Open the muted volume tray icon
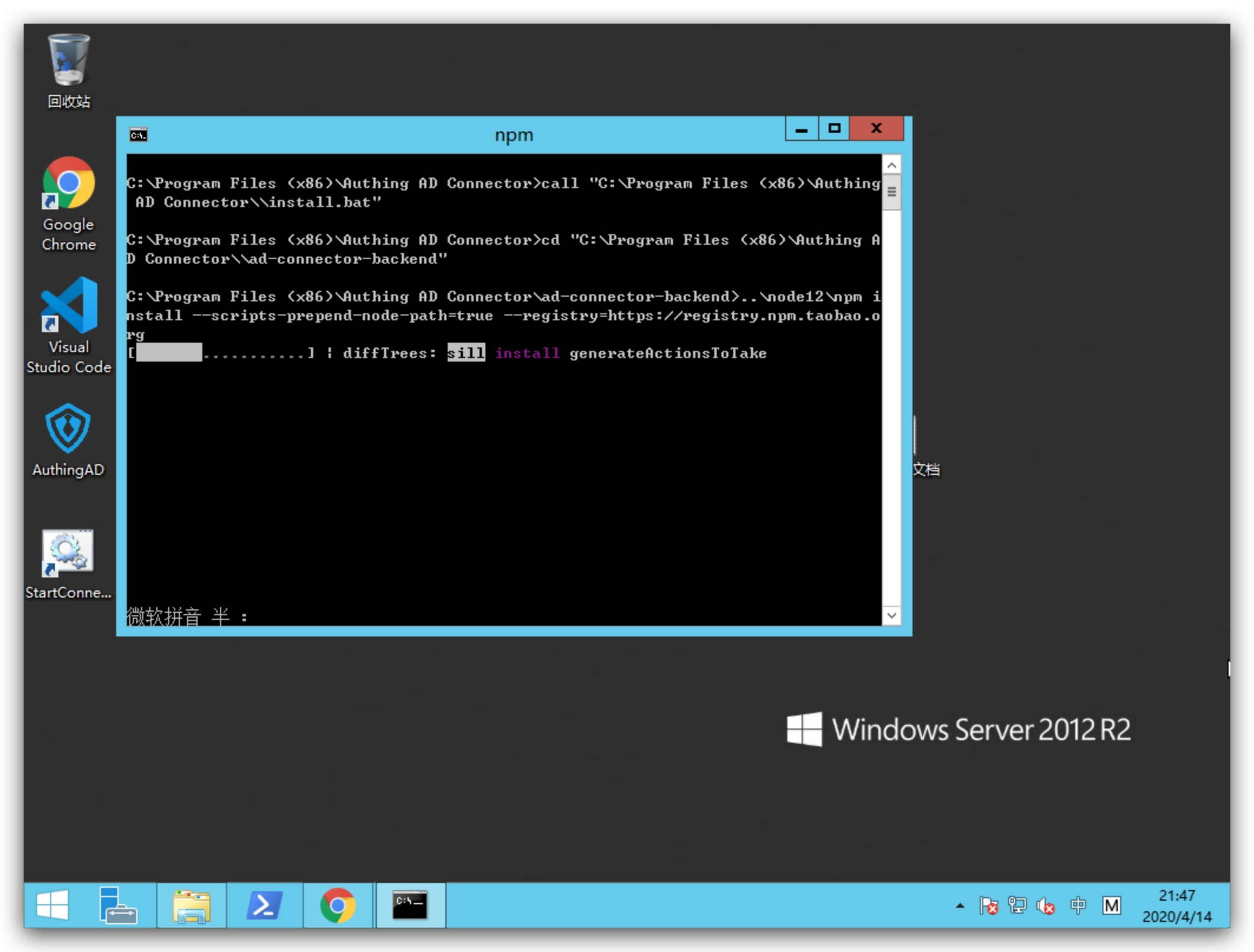The image size is (1254, 952). click(1046, 905)
